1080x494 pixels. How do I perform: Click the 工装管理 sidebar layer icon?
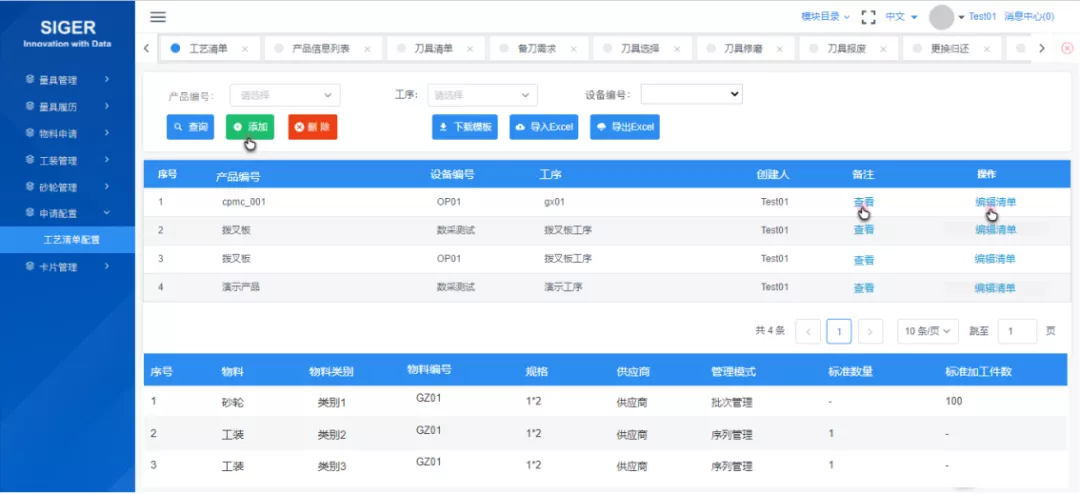(30, 160)
